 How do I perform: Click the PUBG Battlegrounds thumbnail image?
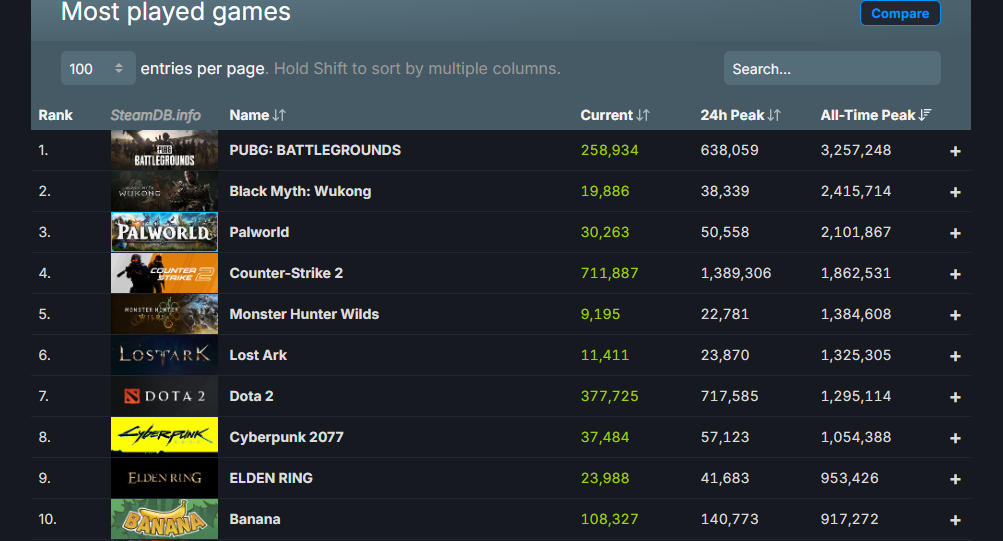(x=164, y=150)
